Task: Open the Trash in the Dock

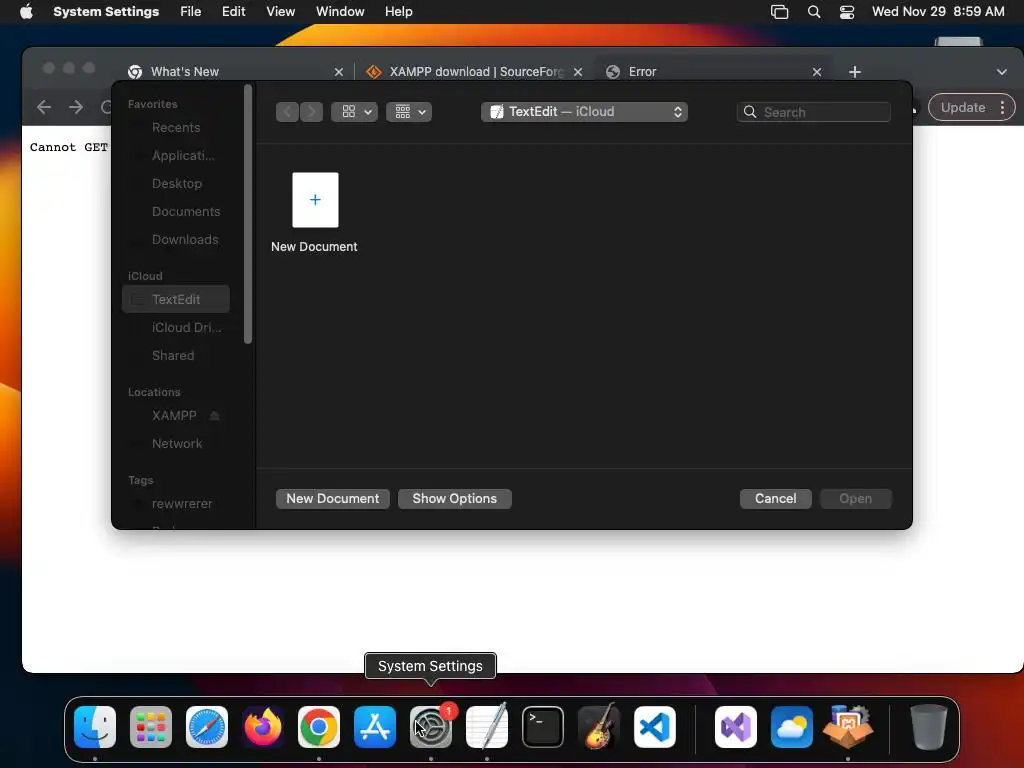Action: 929,727
